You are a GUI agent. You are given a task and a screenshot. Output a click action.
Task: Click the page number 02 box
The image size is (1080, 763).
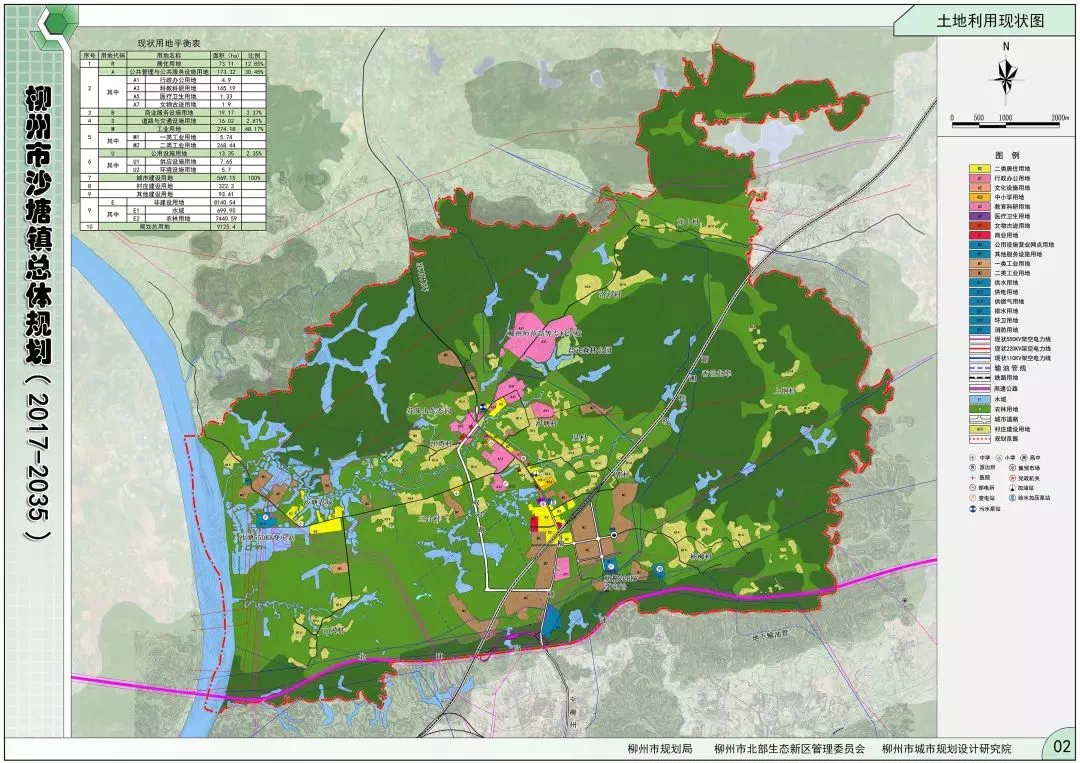pyautogui.click(x=1061, y=746)
